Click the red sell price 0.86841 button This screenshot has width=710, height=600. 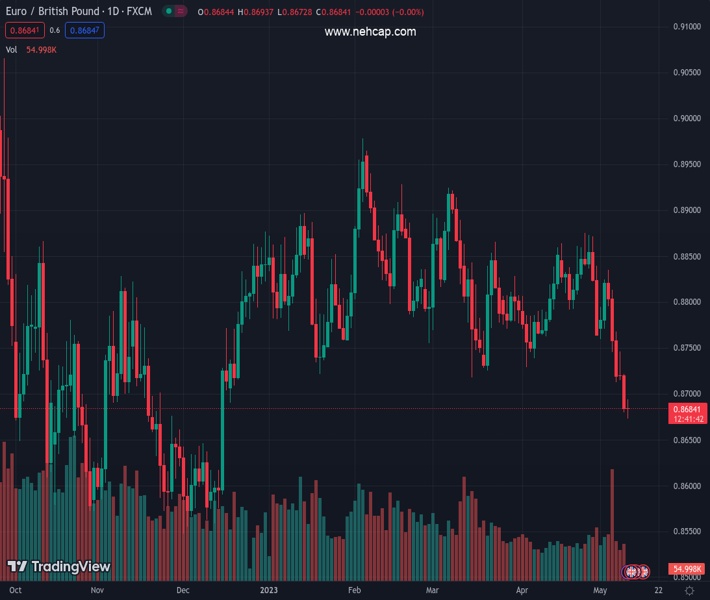pos(24,30)
